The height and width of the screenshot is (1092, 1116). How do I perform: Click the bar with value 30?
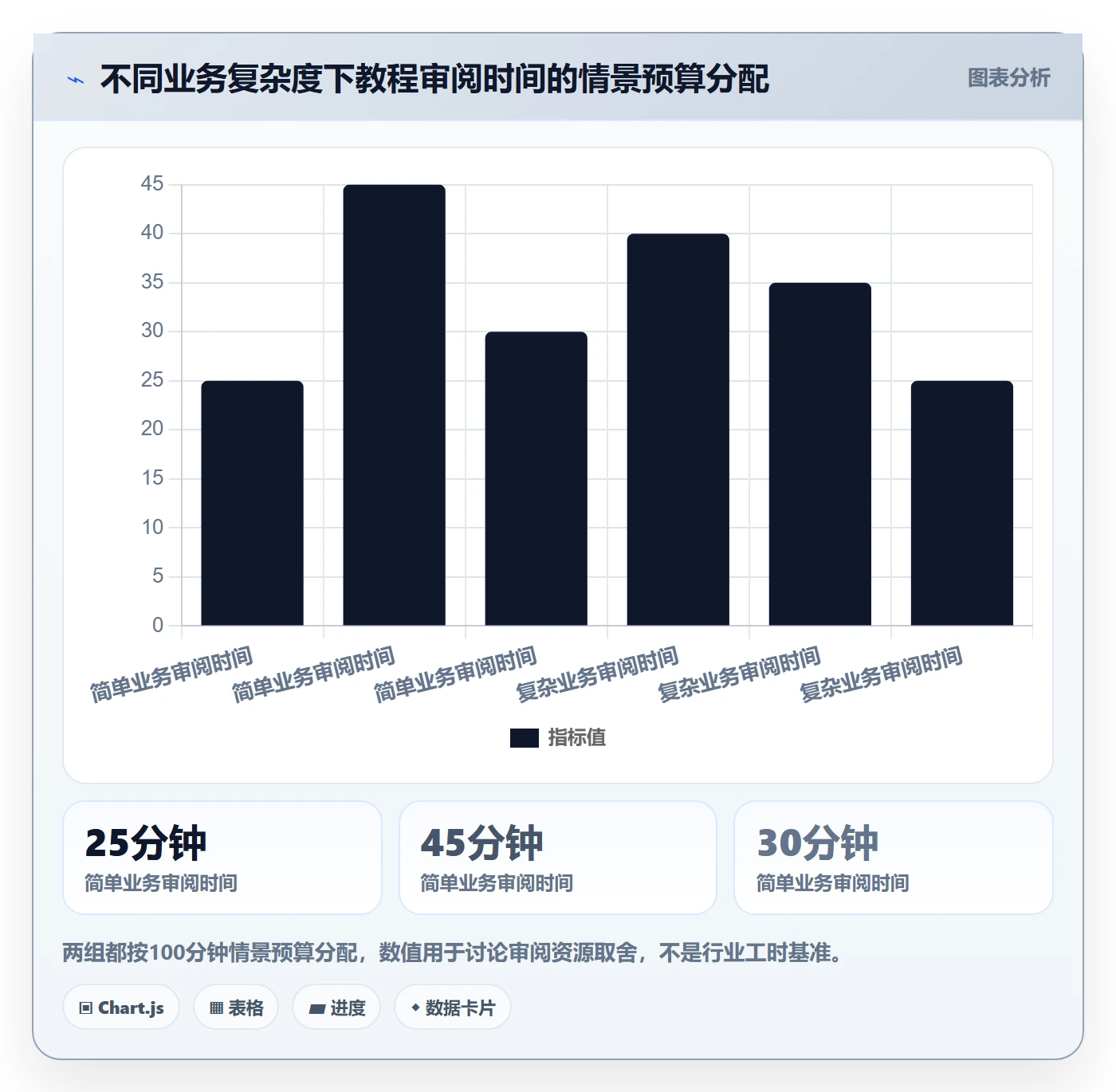[x=536, y=478]
